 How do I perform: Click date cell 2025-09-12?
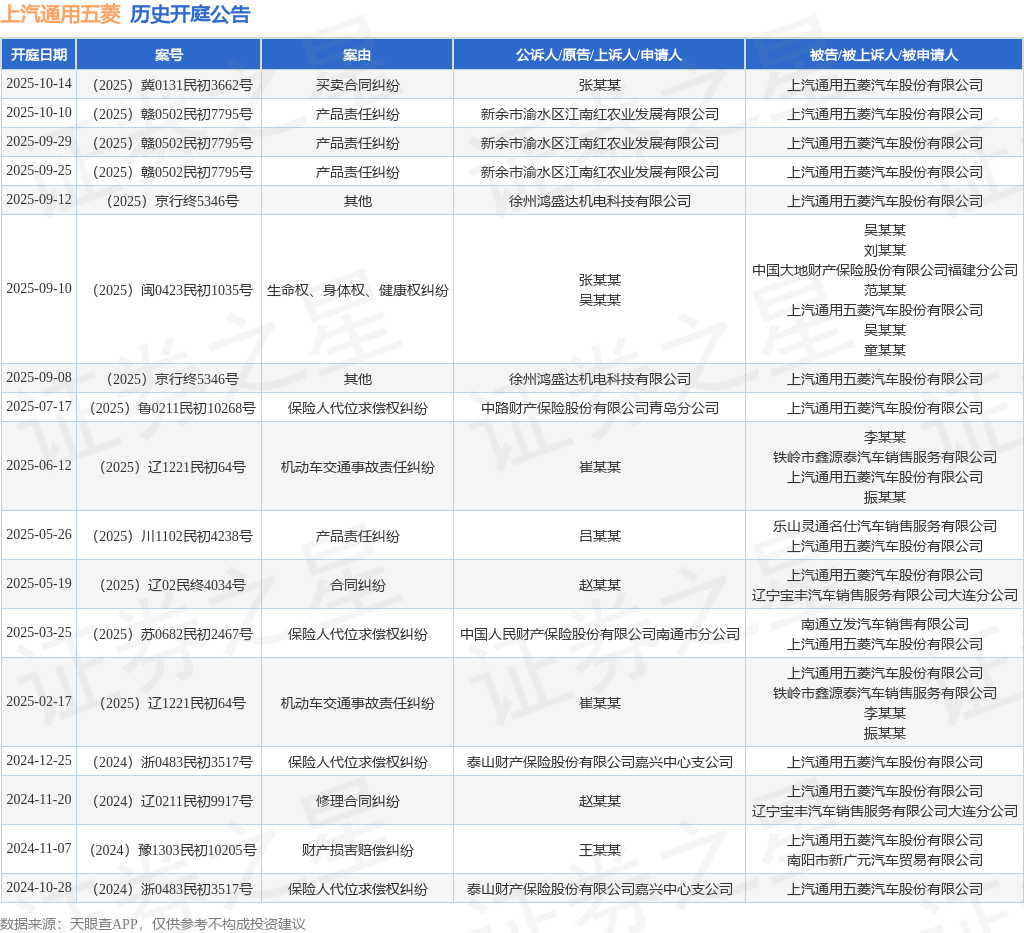click(x=39, y=199)
